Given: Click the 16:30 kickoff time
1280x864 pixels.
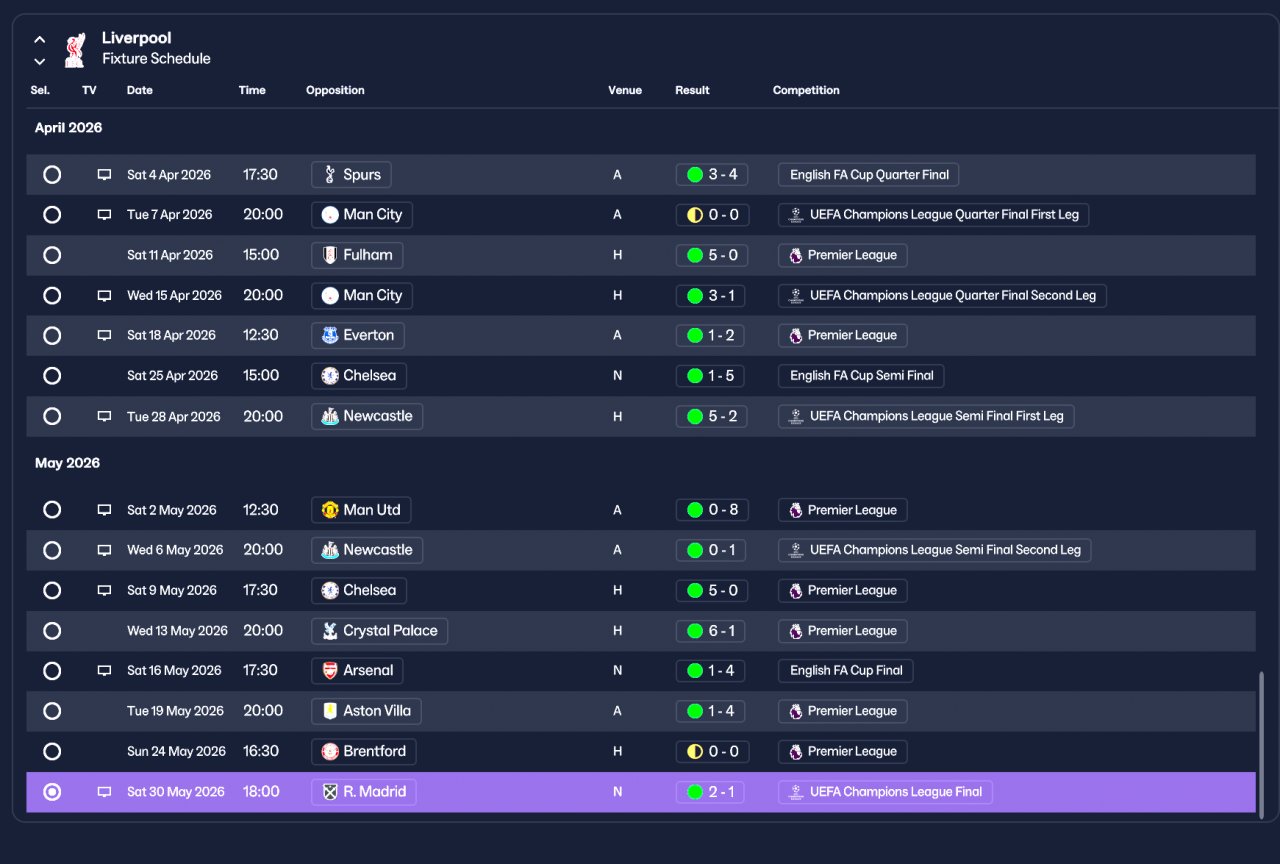Looking at the screenshot, I should click(x=260, y=751).
